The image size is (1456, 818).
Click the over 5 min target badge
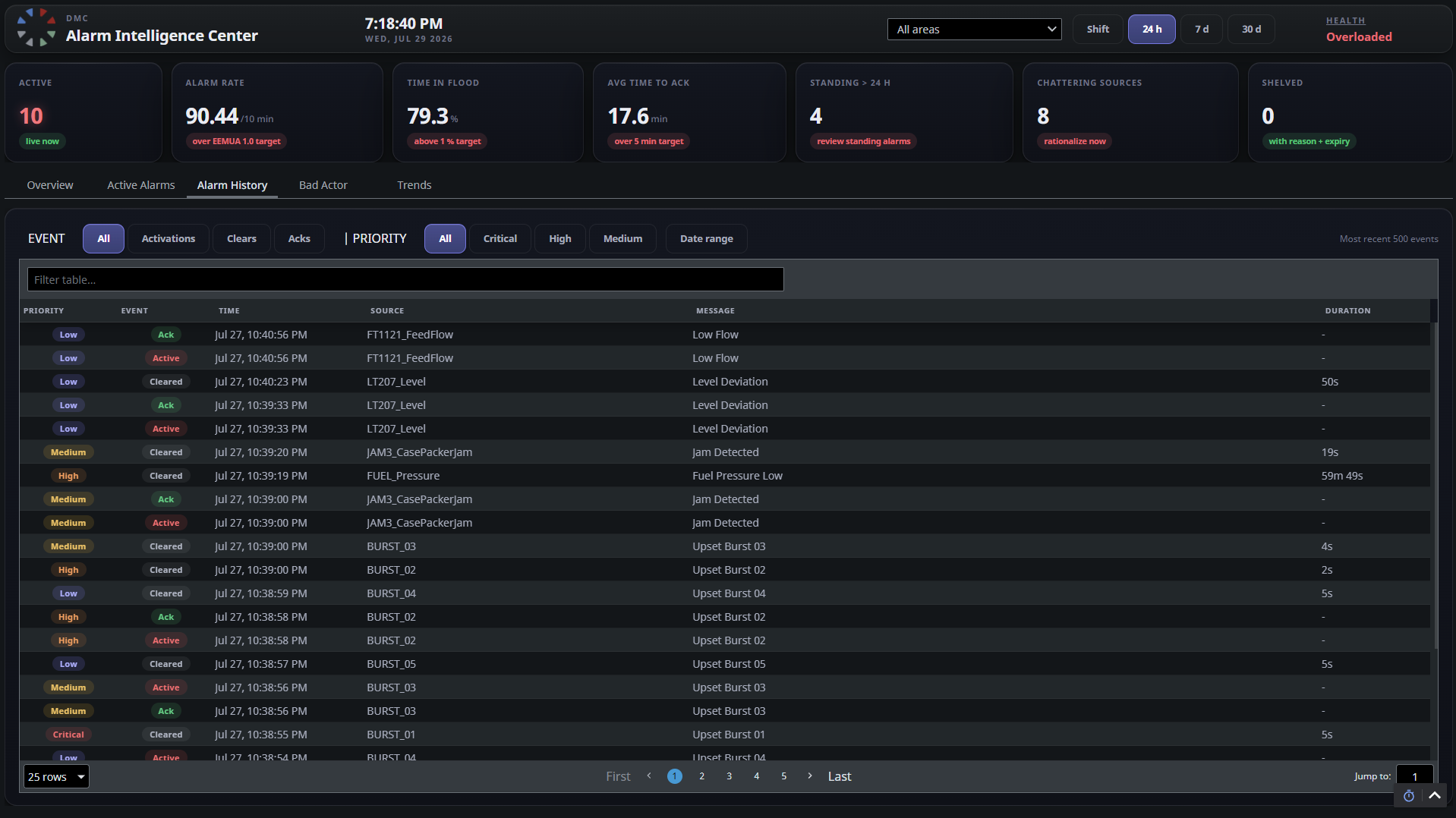[649, 141]
